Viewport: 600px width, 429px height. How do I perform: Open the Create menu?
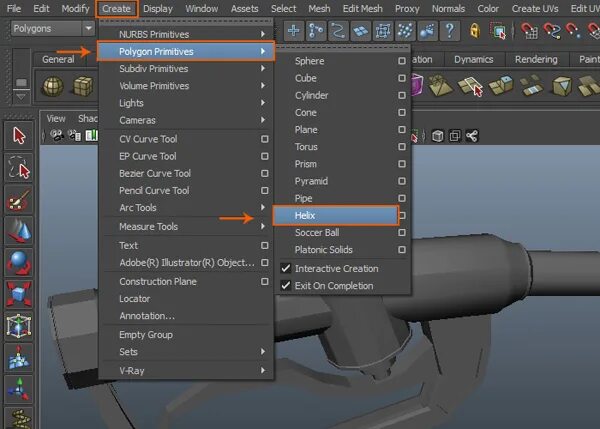tap(116, 8)
